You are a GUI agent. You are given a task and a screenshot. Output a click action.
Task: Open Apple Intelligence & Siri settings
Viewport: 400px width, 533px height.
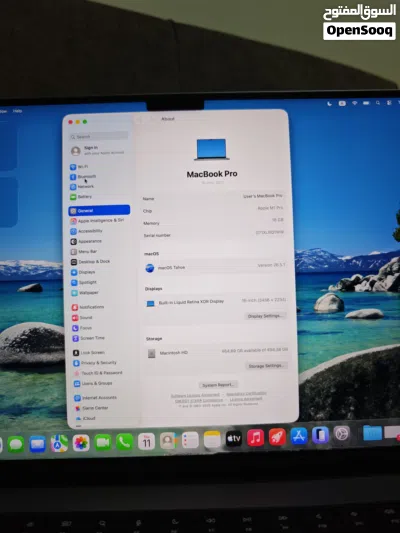(97, 221)
